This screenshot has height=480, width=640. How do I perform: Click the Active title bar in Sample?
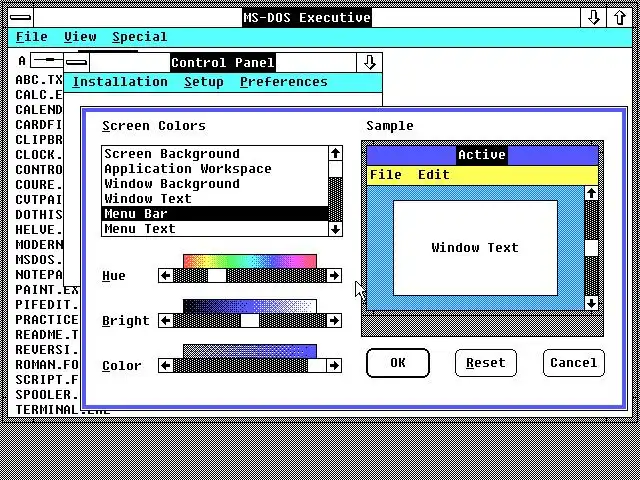482,155
